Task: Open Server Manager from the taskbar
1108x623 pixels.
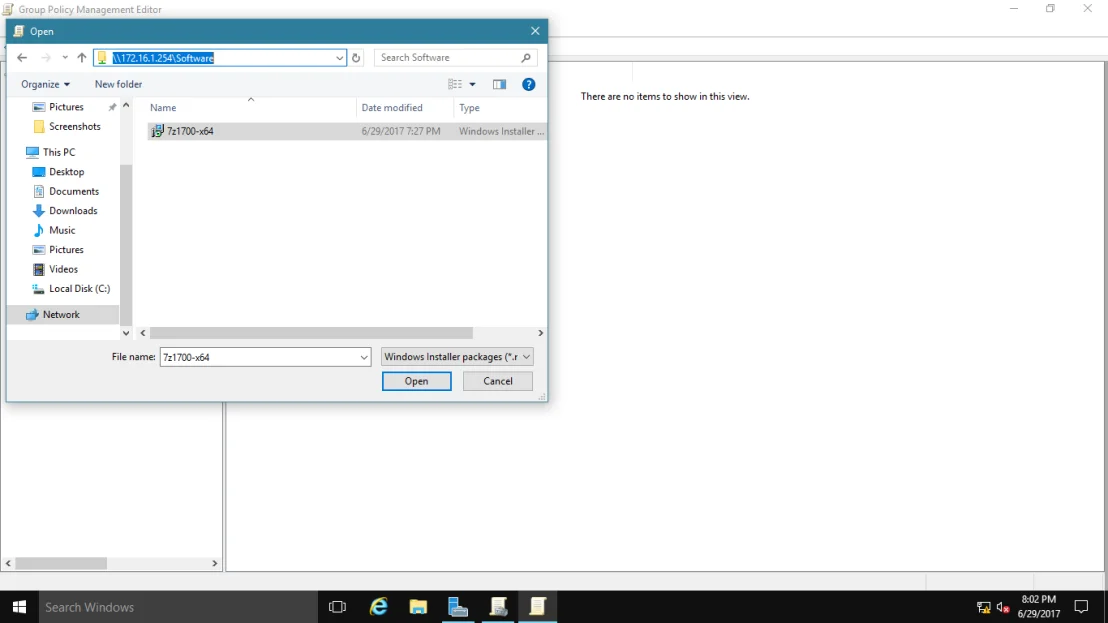Action: click(458, 607)
